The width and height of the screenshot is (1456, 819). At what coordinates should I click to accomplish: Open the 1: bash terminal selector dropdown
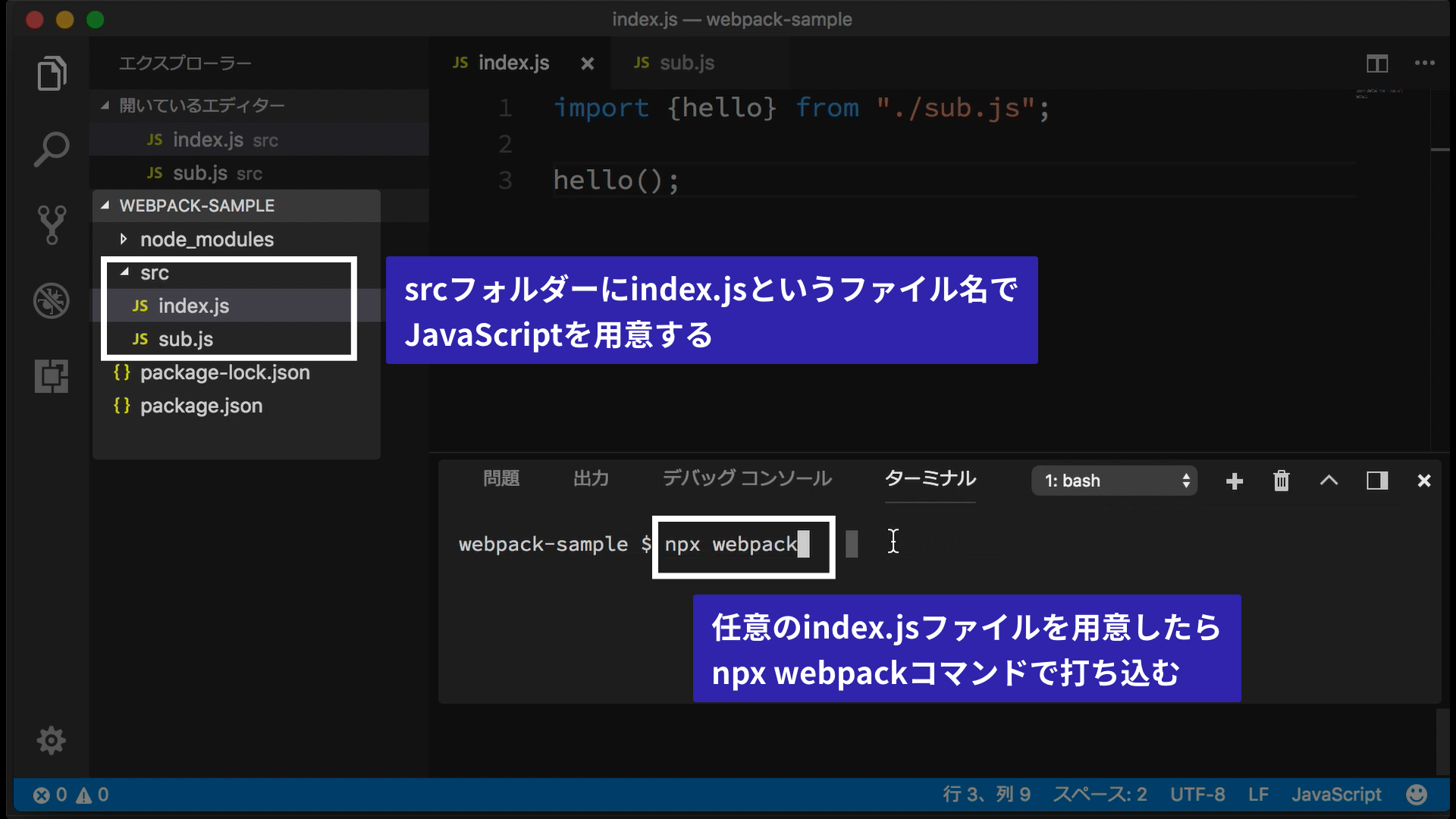coord(1114,481)
